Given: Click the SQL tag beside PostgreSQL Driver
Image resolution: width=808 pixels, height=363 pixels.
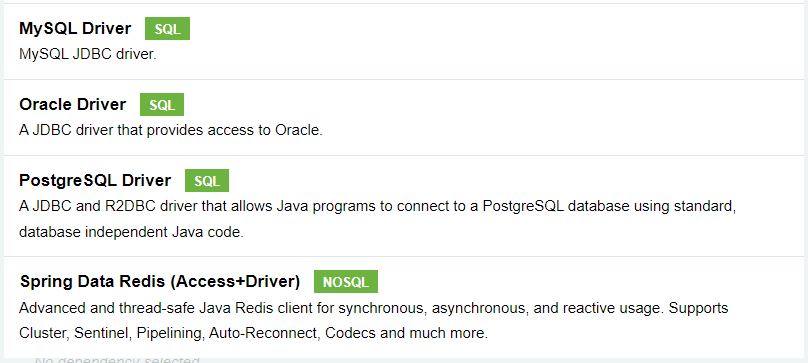Looking at the screenshot, I should [207, 180].
